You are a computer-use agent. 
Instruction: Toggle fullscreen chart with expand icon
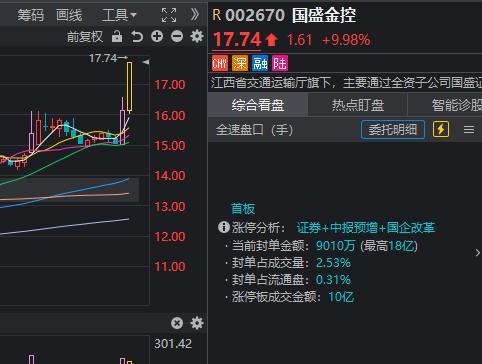pyautogui.click(x=169, y=15)
